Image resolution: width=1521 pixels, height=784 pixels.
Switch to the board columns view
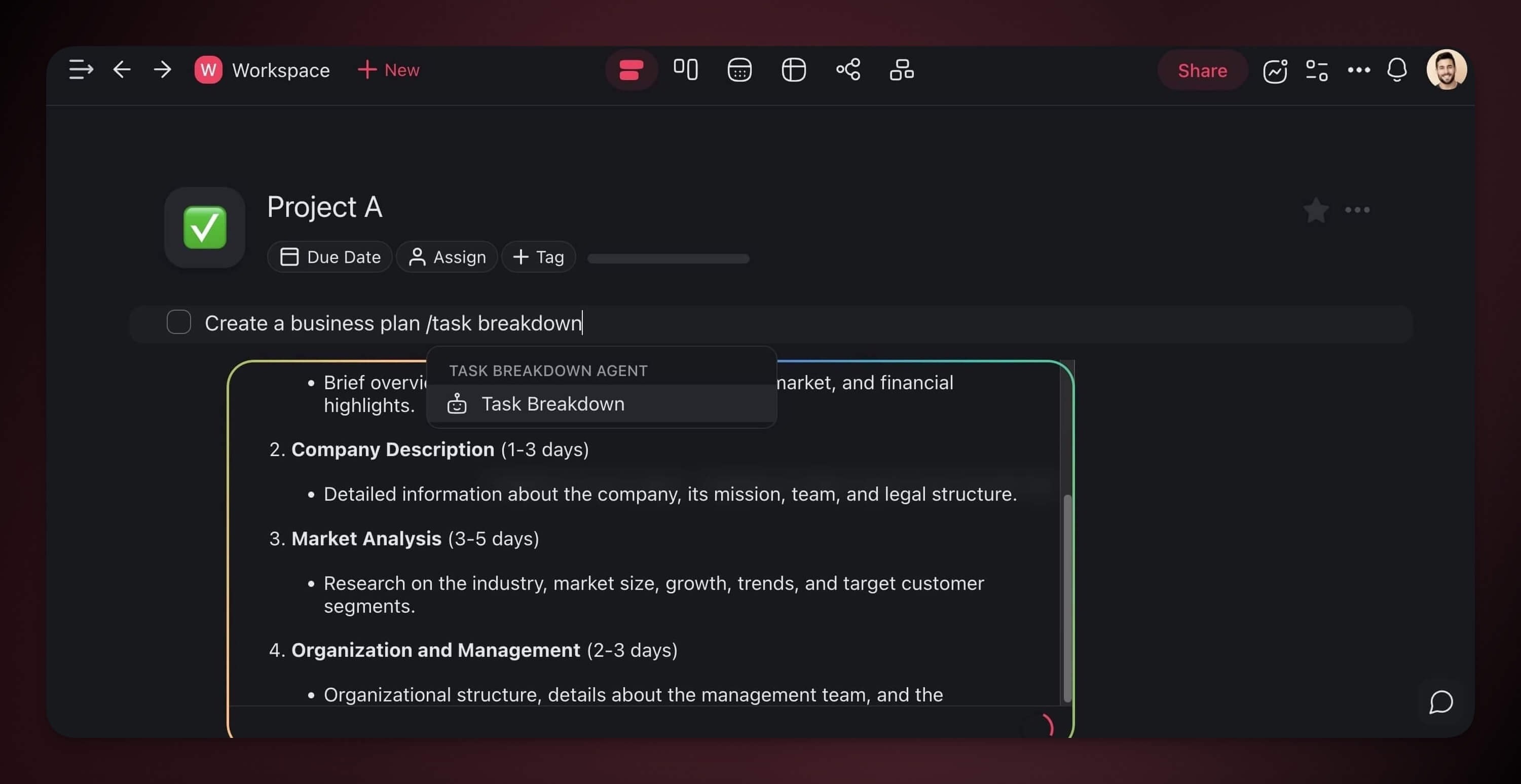pos(686,69)
